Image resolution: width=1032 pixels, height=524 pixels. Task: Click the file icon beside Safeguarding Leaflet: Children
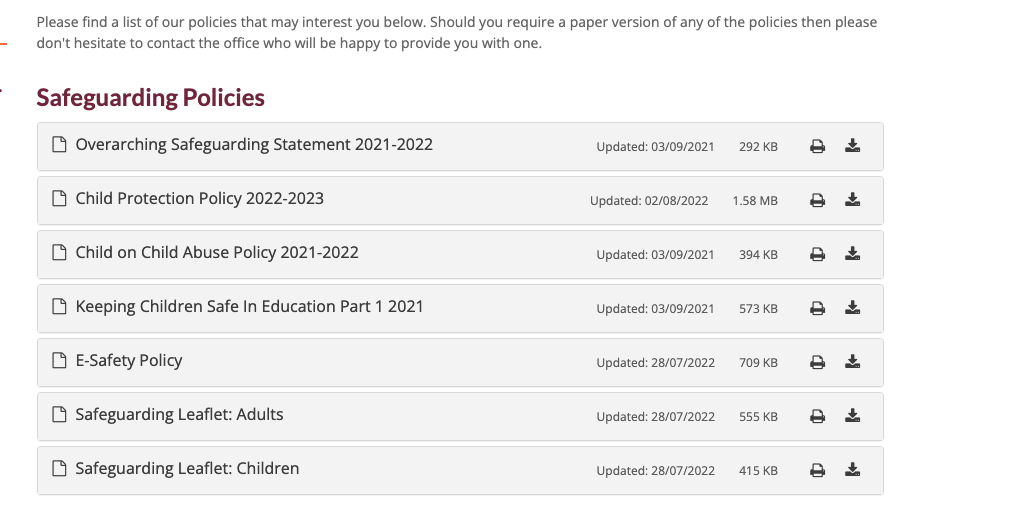(59, 468)
